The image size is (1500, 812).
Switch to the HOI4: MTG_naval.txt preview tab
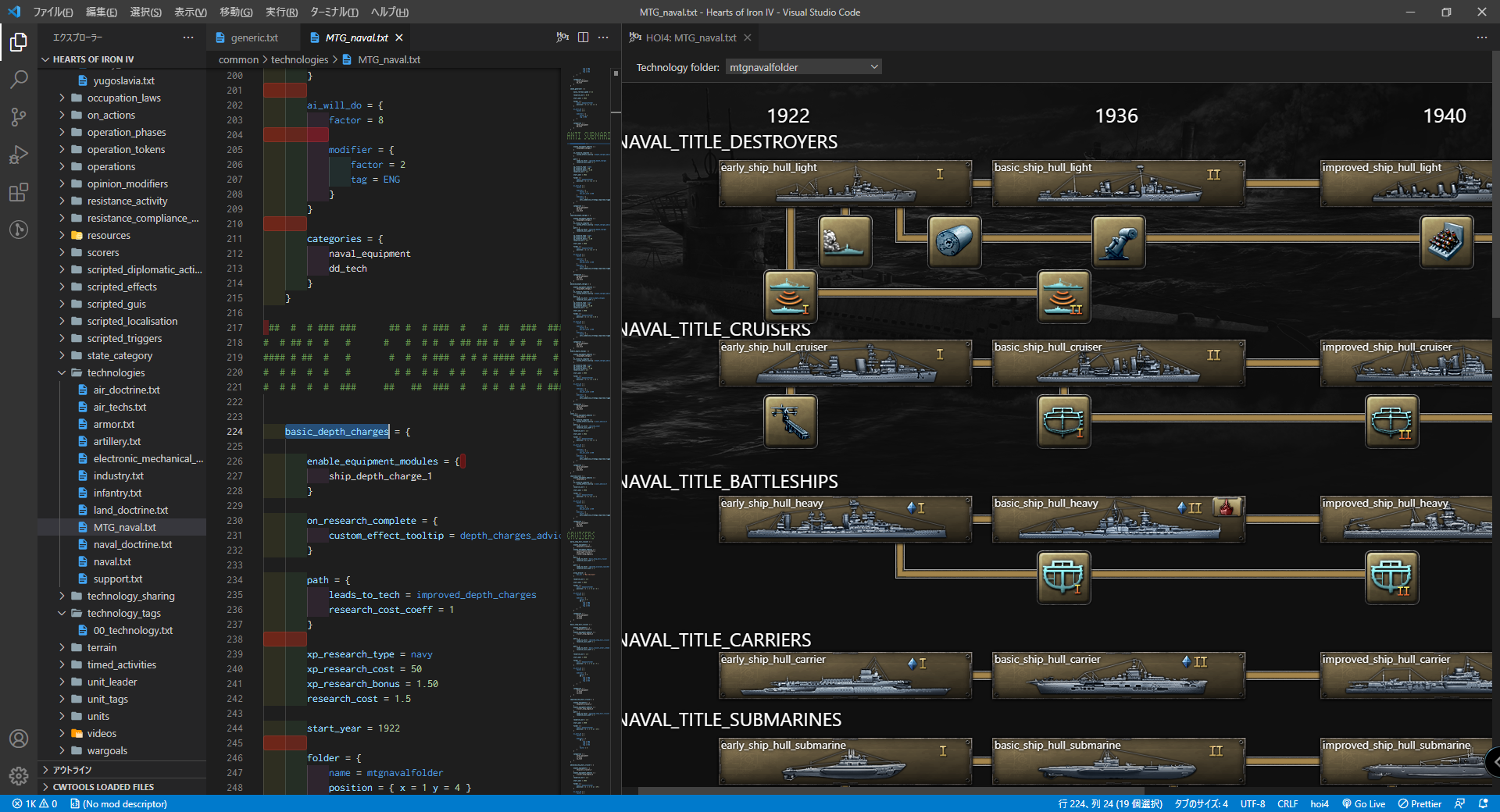click(691, 37)
